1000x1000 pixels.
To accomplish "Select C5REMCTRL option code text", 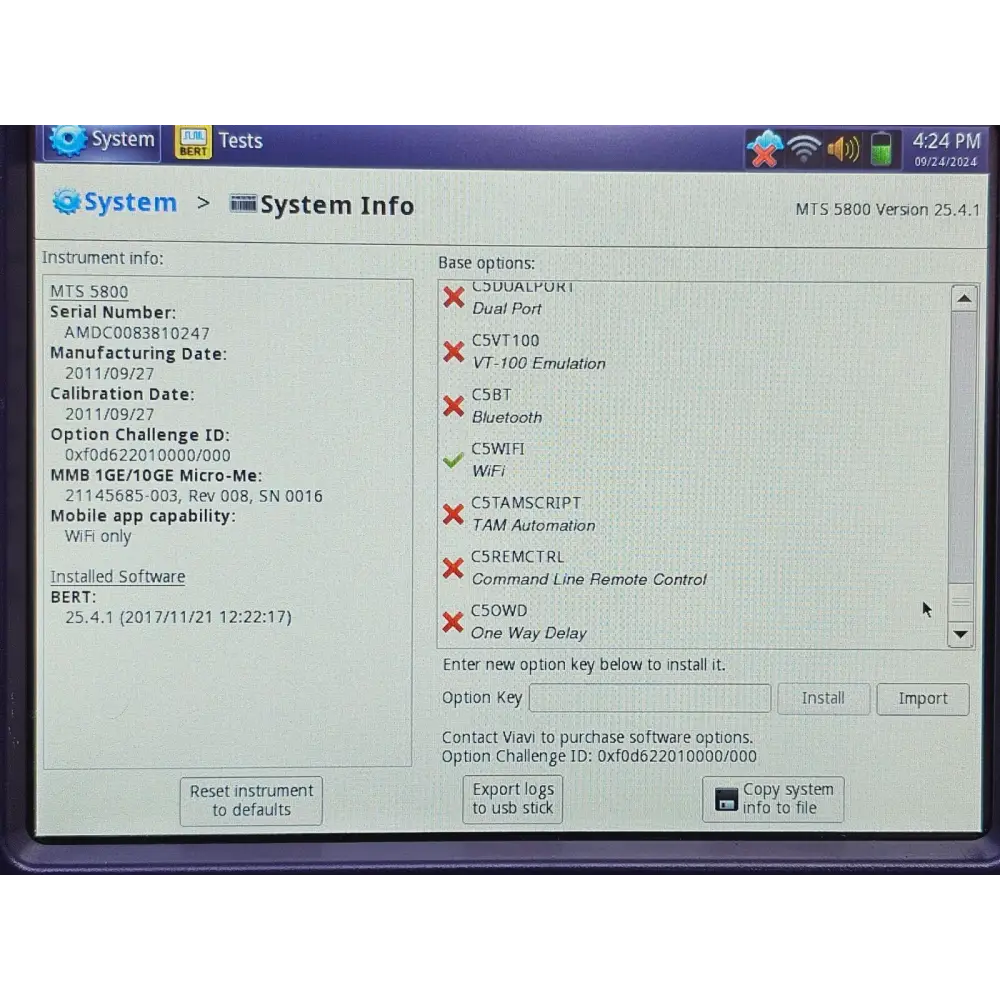I will click(517, 557).
